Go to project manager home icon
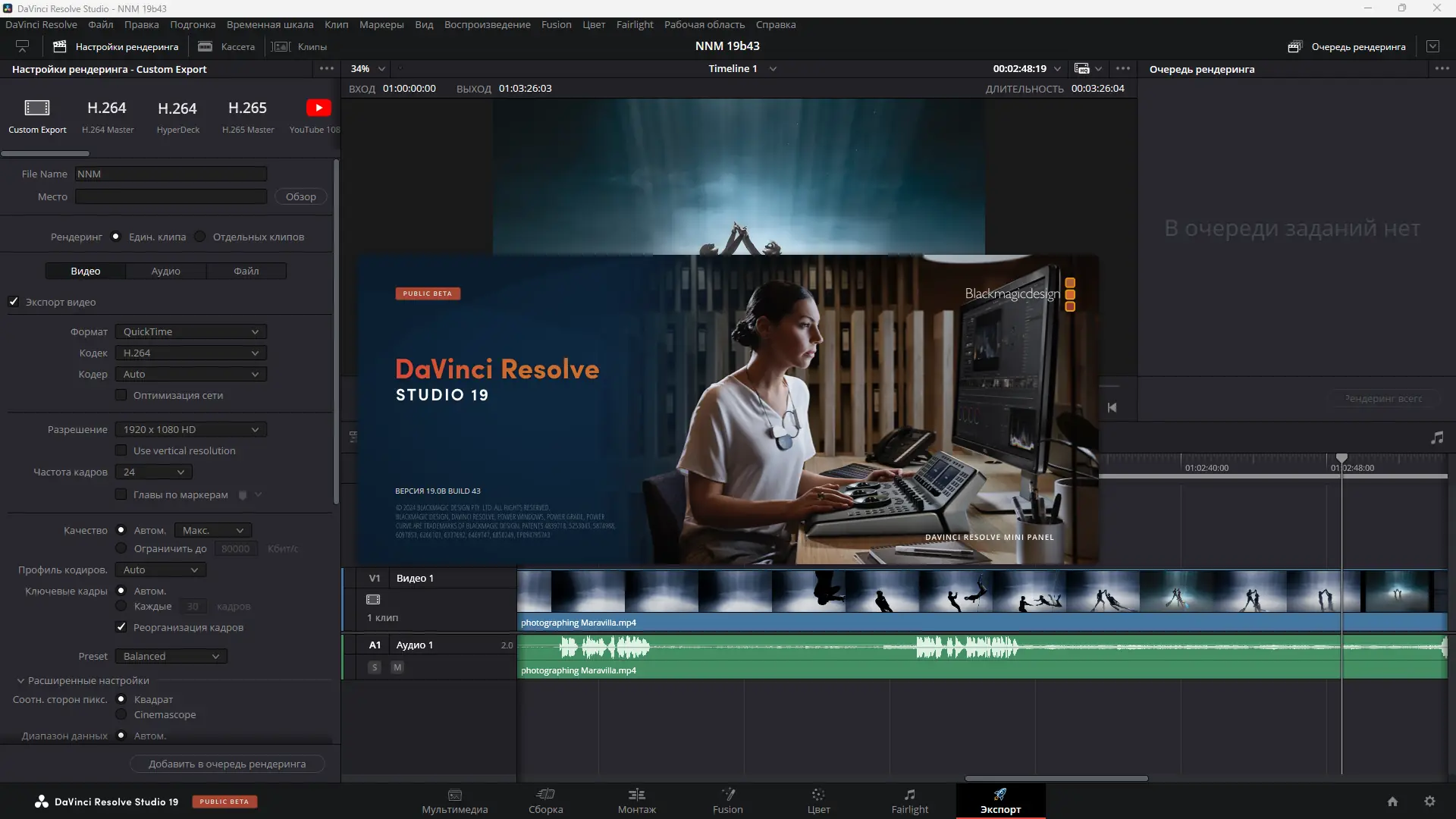The height and width of the screenshot is (819, 1456). point(1392,802)
